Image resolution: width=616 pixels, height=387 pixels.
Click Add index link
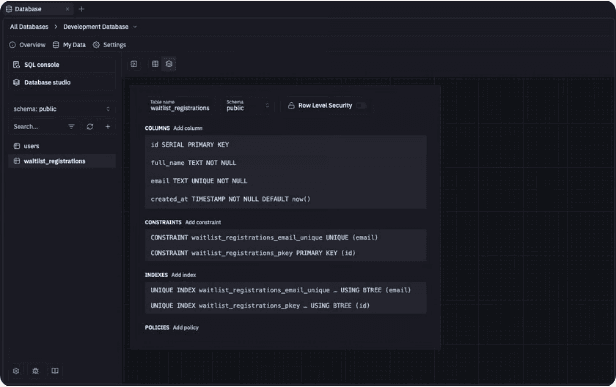tap(183, 275)
